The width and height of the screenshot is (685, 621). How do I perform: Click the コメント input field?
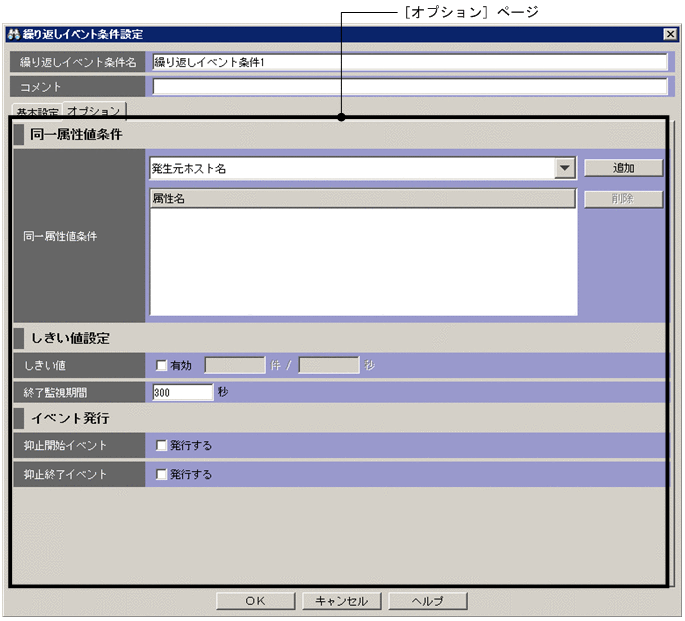click(410, 86)
